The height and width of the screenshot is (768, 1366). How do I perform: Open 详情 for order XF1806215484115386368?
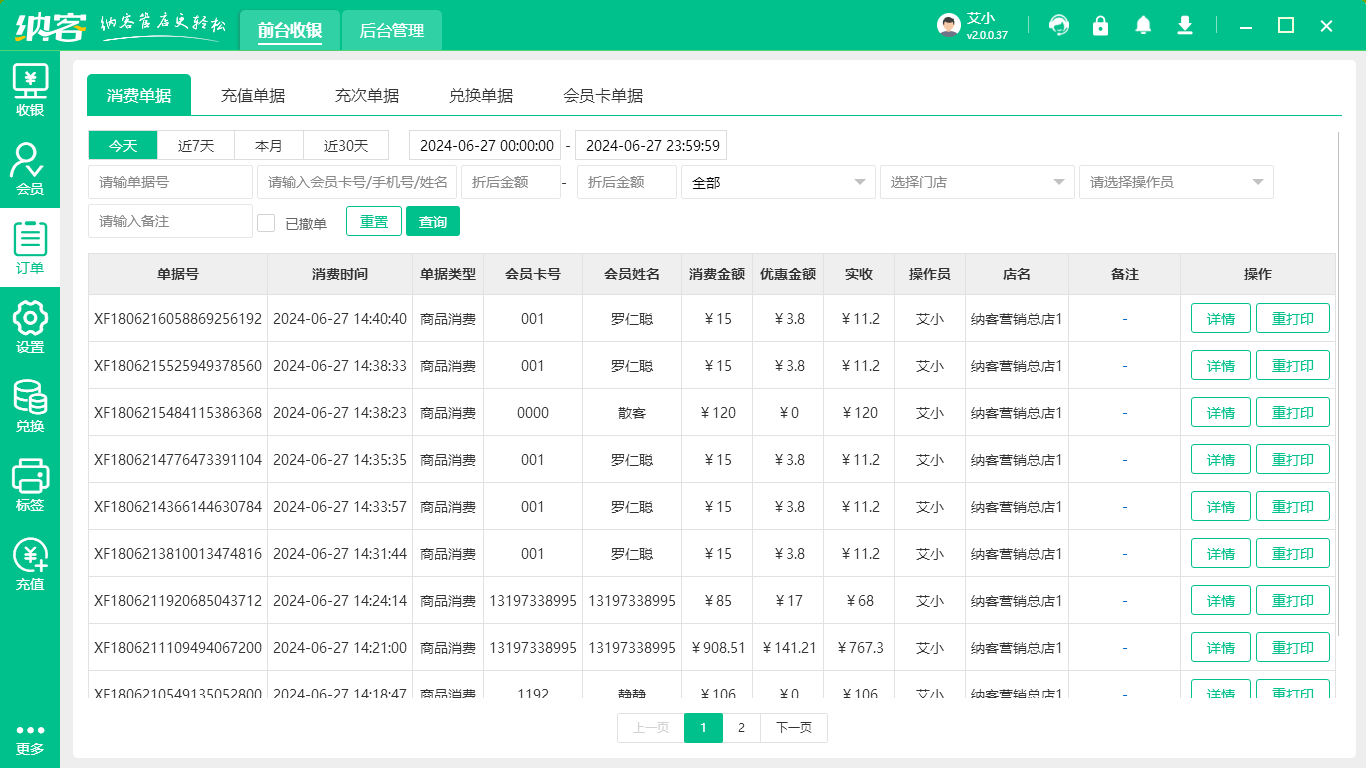(x=1221, y=413)
